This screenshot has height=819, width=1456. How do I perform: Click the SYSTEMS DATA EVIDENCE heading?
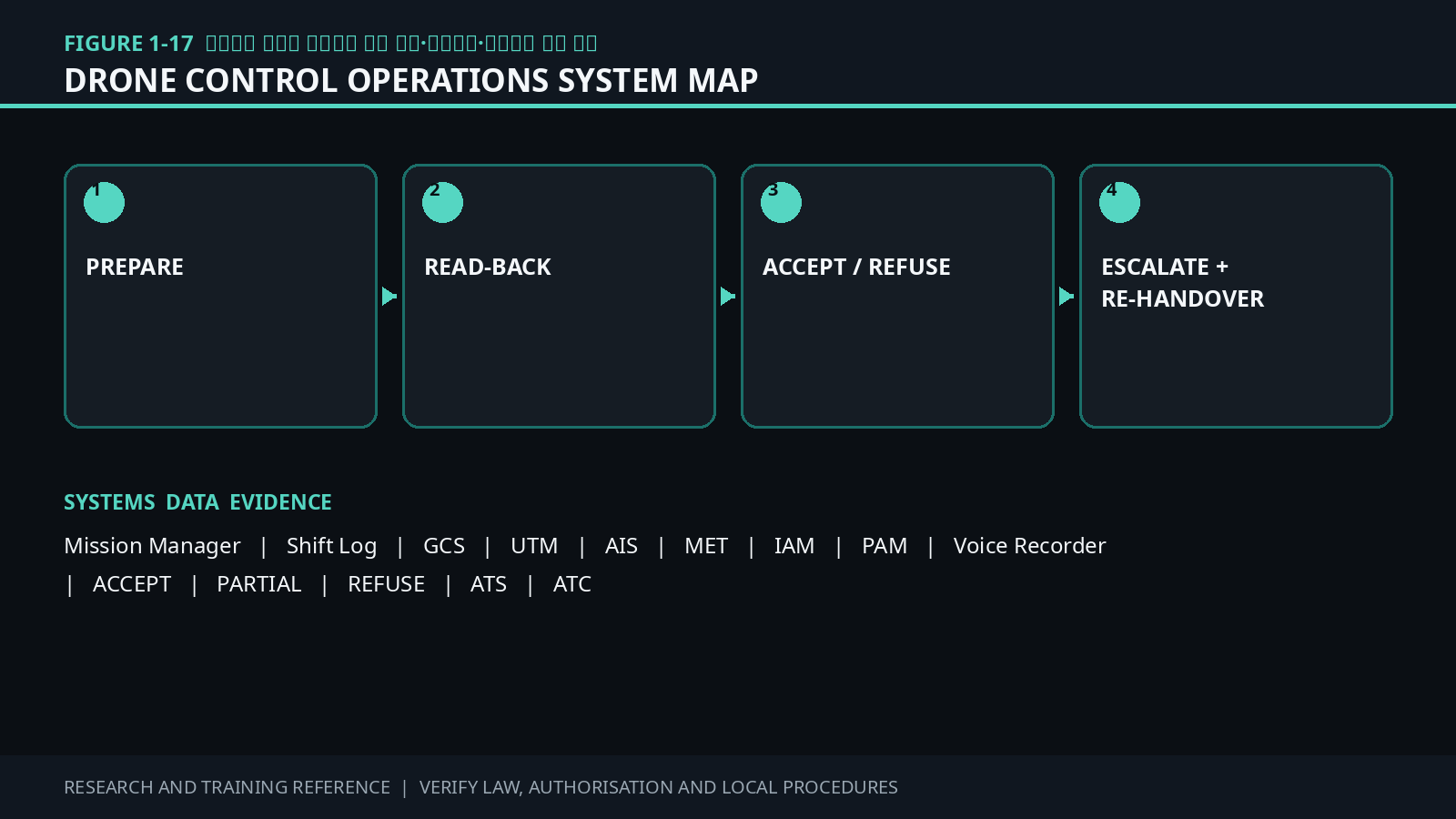(197, 502)
